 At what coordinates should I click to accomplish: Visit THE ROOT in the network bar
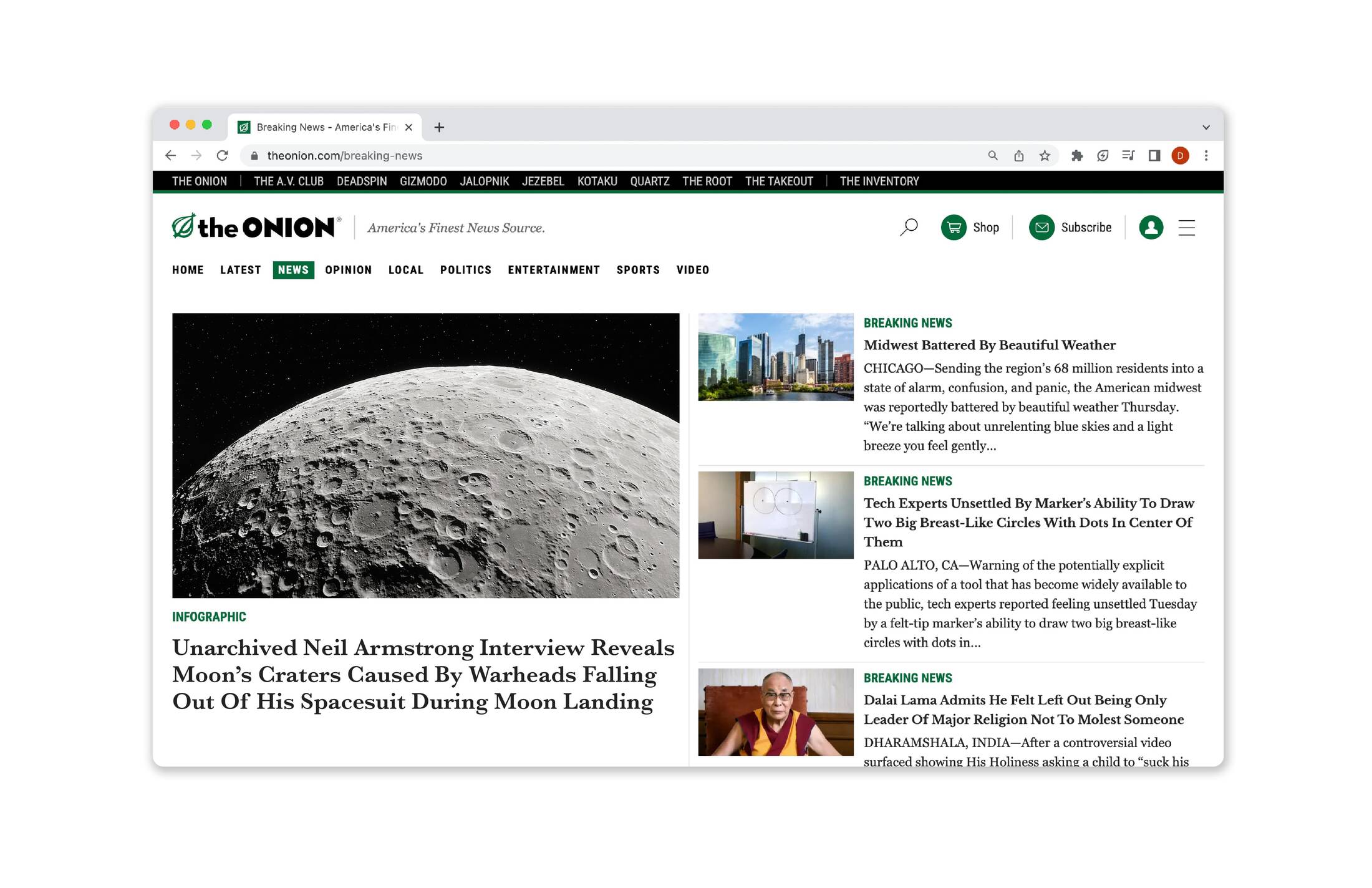click(707, 181)
